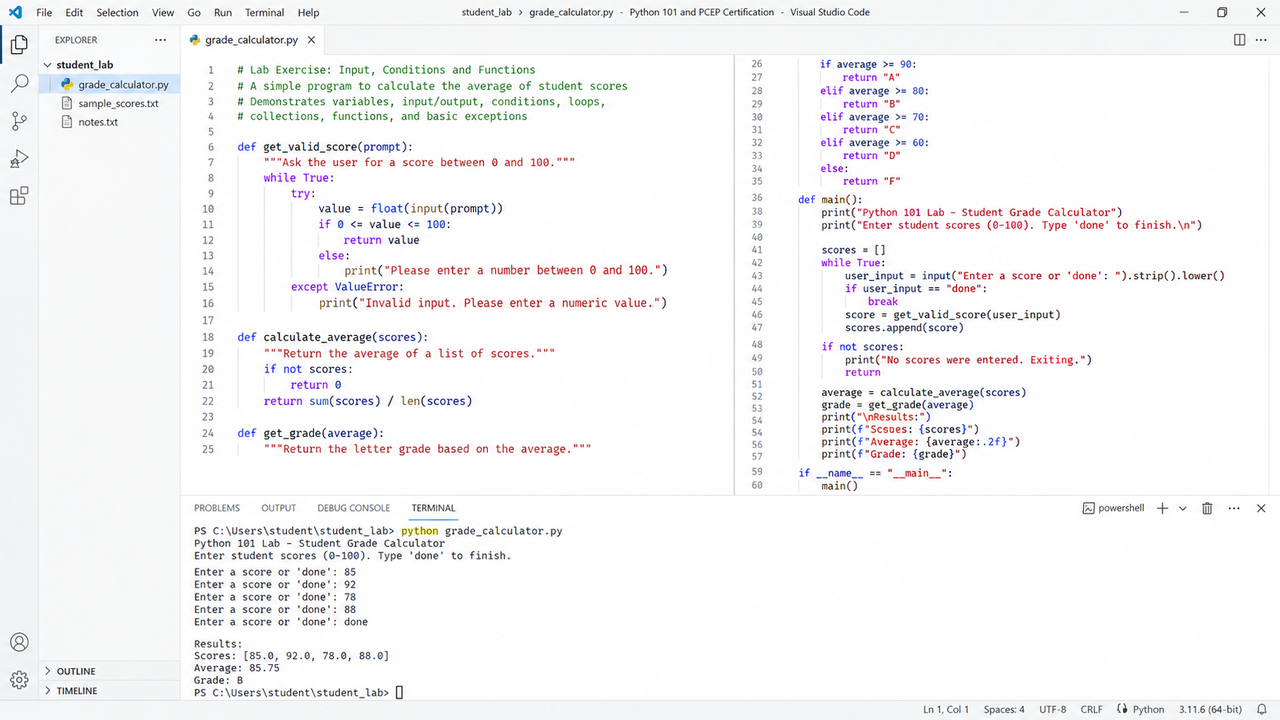Open the Explorer view in activity bar
This screenshot has width=1280, height=720.
pyautogui.click(x=19, y=44)
